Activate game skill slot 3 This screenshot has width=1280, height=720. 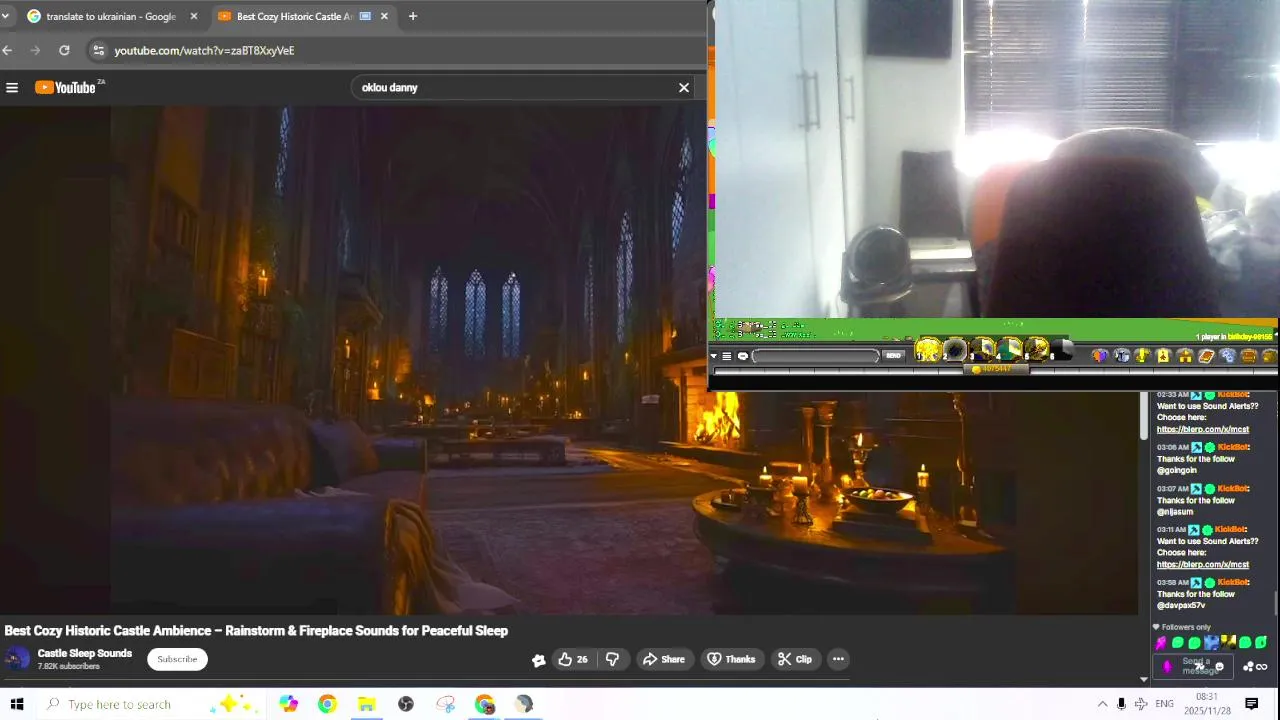pyautogui.click(x=983, y=350)
